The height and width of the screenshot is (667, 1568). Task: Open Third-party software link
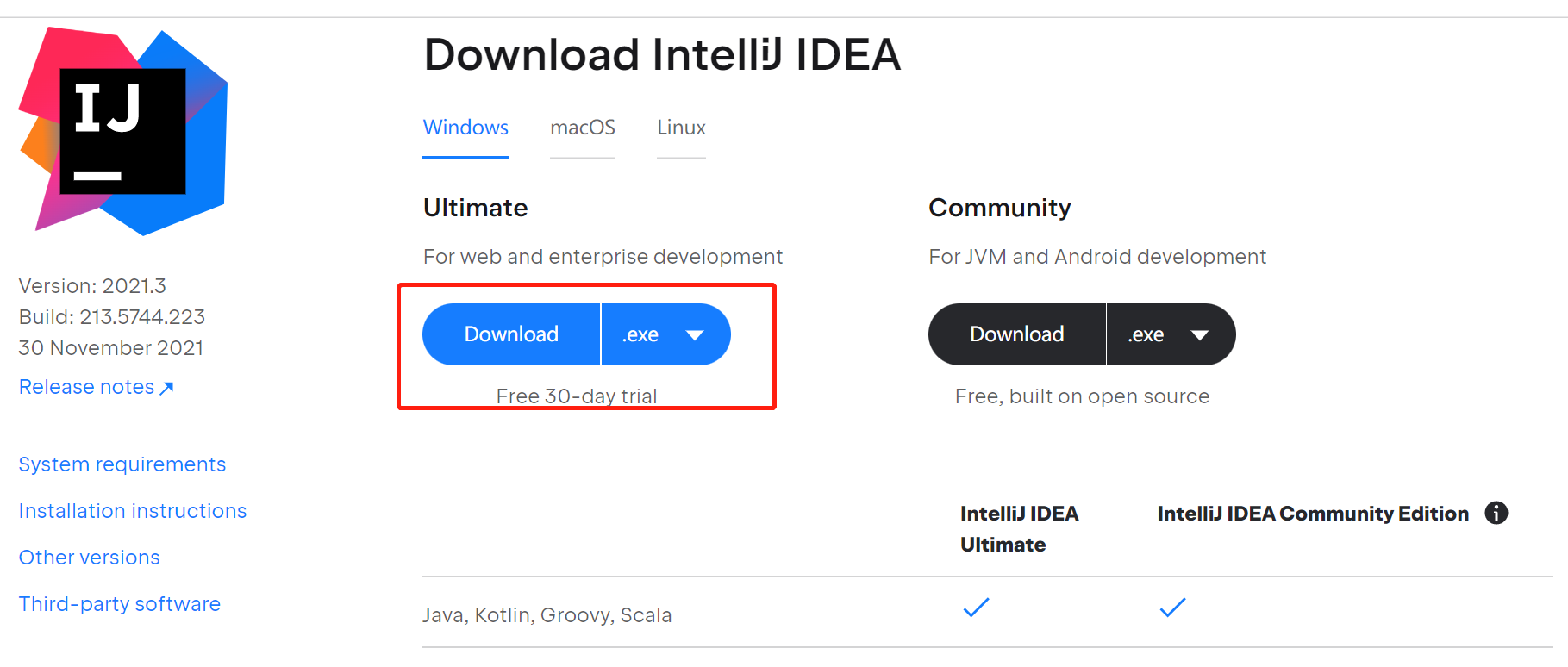click(x=120, y=604)
